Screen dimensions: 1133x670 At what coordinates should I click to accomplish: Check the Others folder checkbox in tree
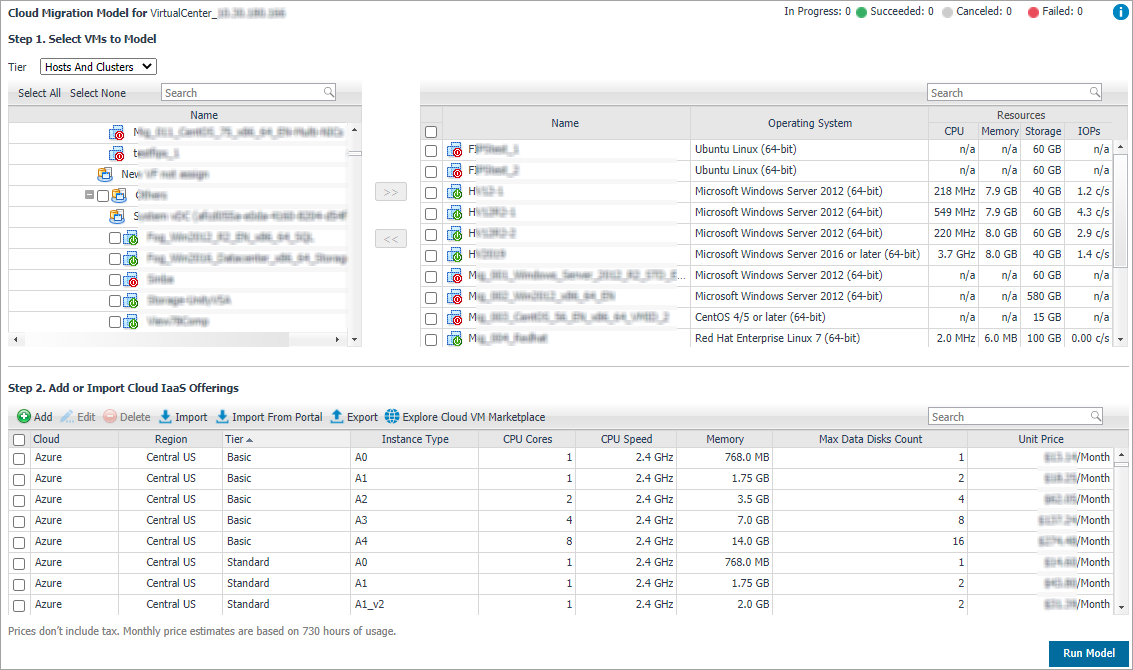click(x=103, y=196)
